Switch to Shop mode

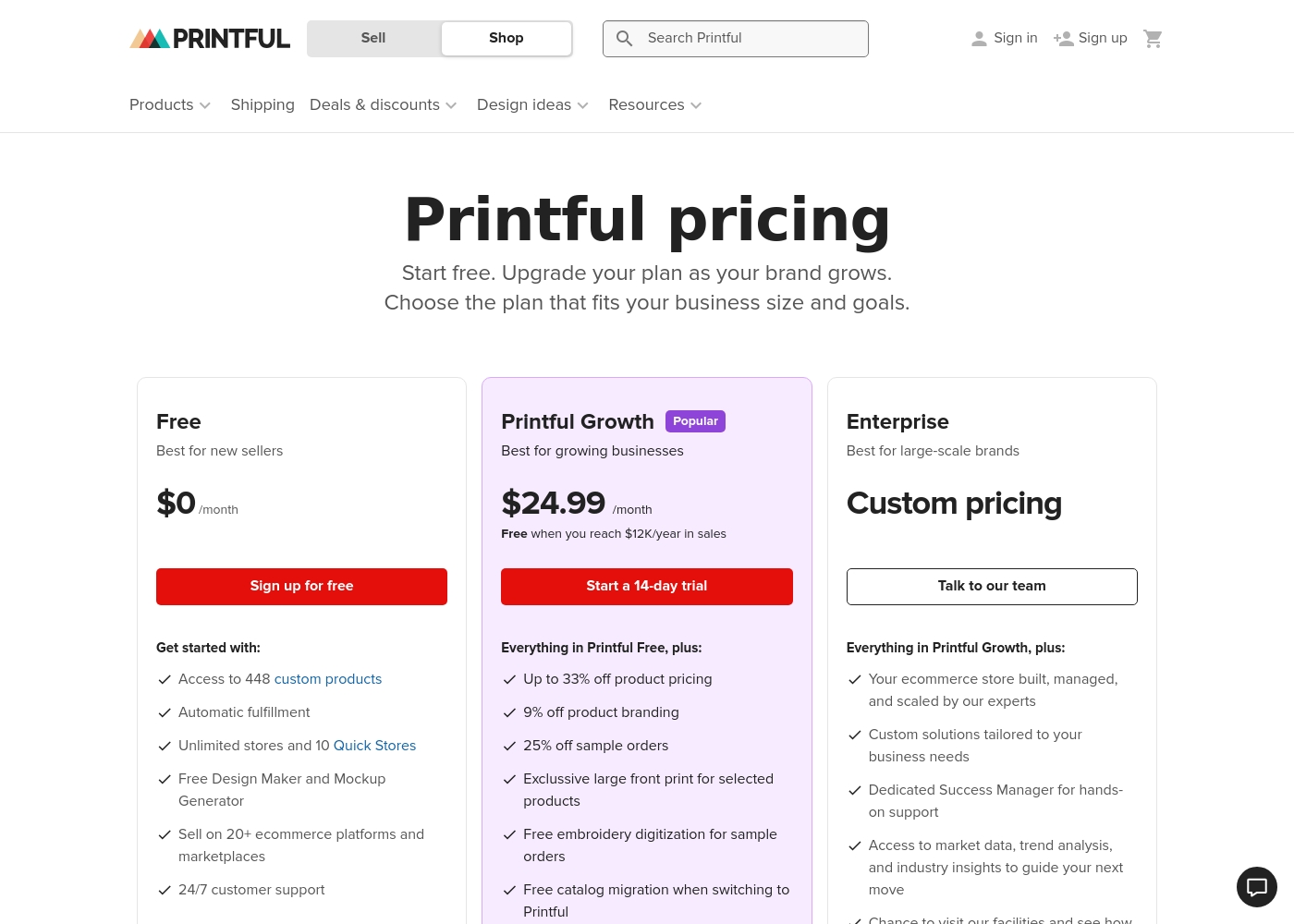tap(506, 39)
